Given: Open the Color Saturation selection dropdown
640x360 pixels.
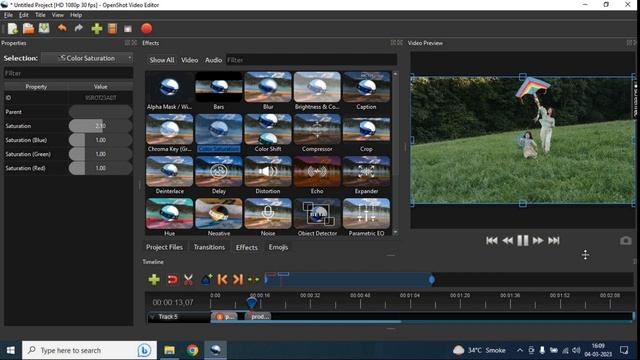Looking at the screenshot, I should pos(87,58).
